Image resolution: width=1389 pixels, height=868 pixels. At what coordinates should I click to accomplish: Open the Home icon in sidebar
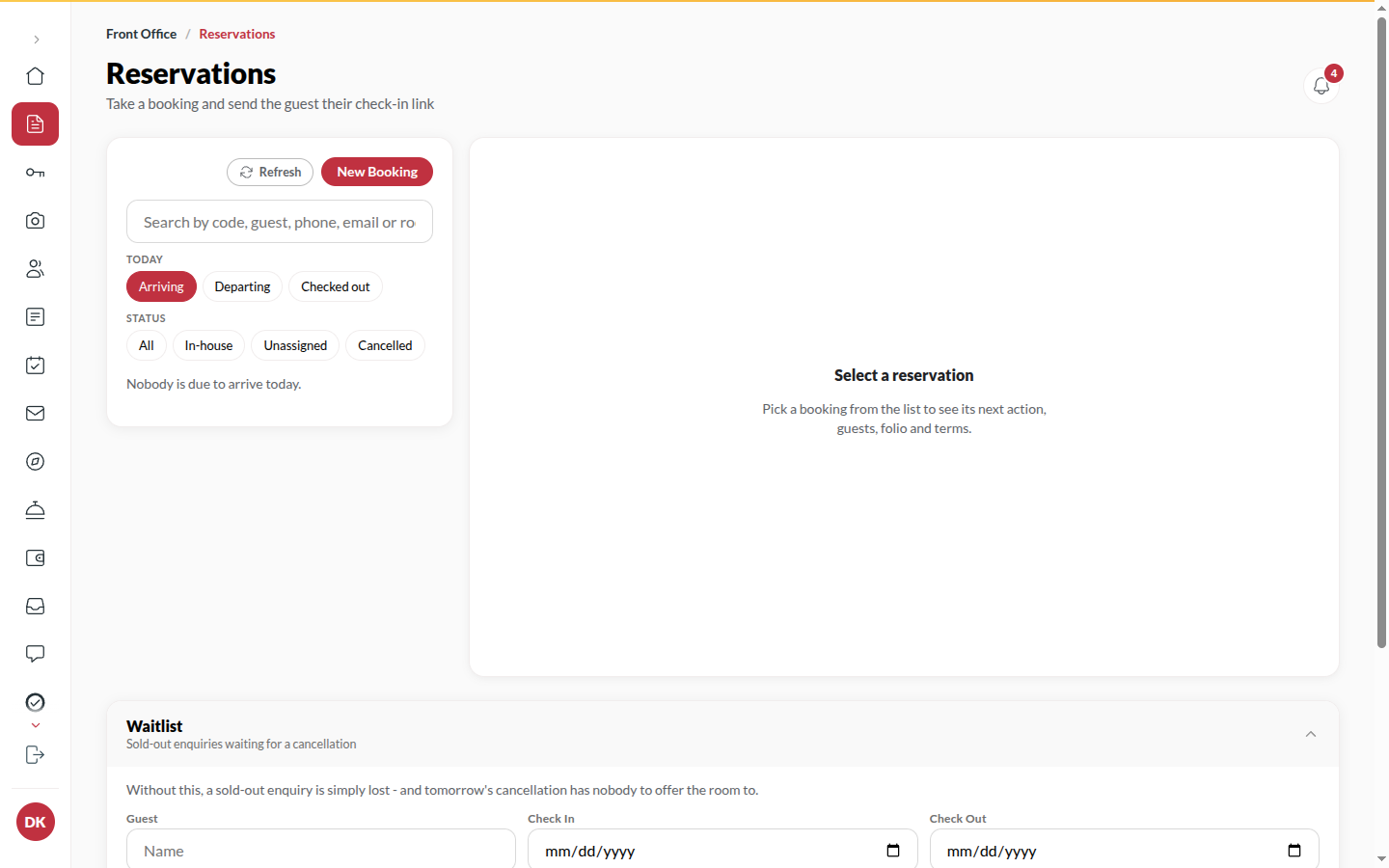[35, 76]
